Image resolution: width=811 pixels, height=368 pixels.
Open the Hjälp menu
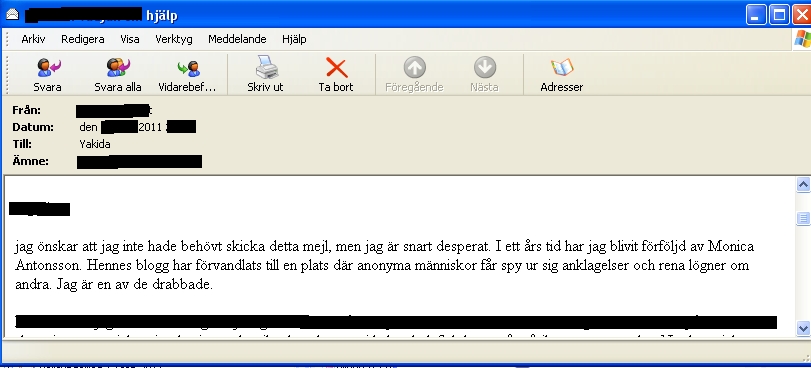click(x=294, y=39)
